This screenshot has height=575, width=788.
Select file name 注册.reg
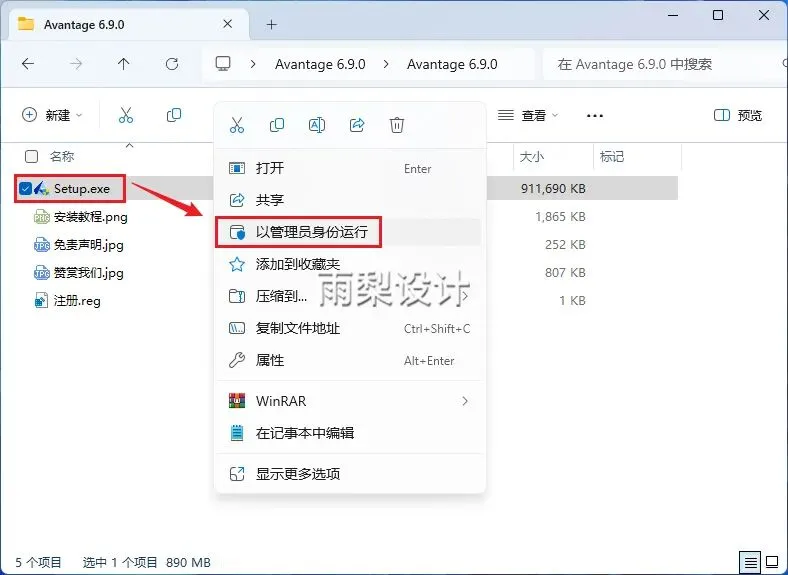(77, 301)
